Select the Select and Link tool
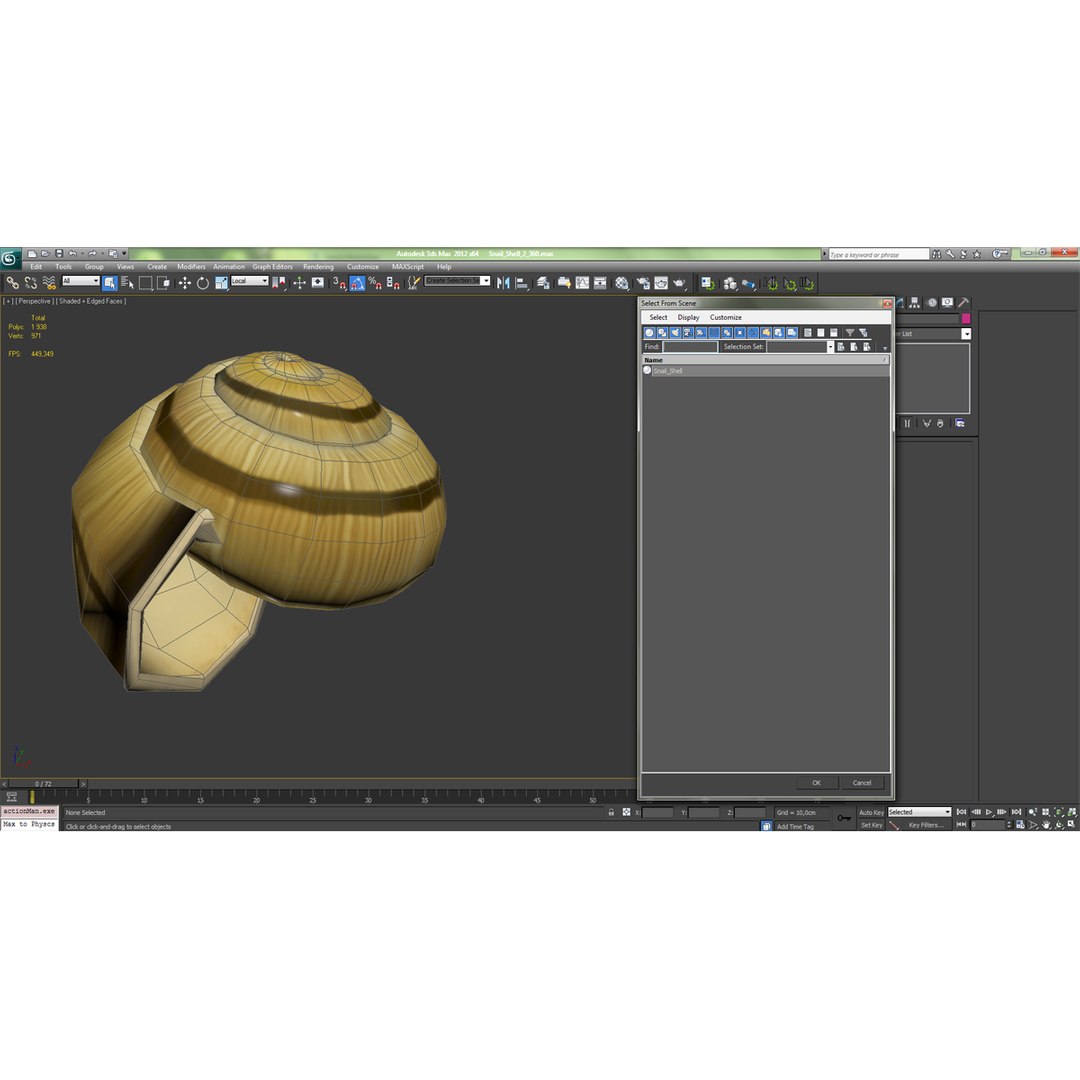 (x=12, y=282)
